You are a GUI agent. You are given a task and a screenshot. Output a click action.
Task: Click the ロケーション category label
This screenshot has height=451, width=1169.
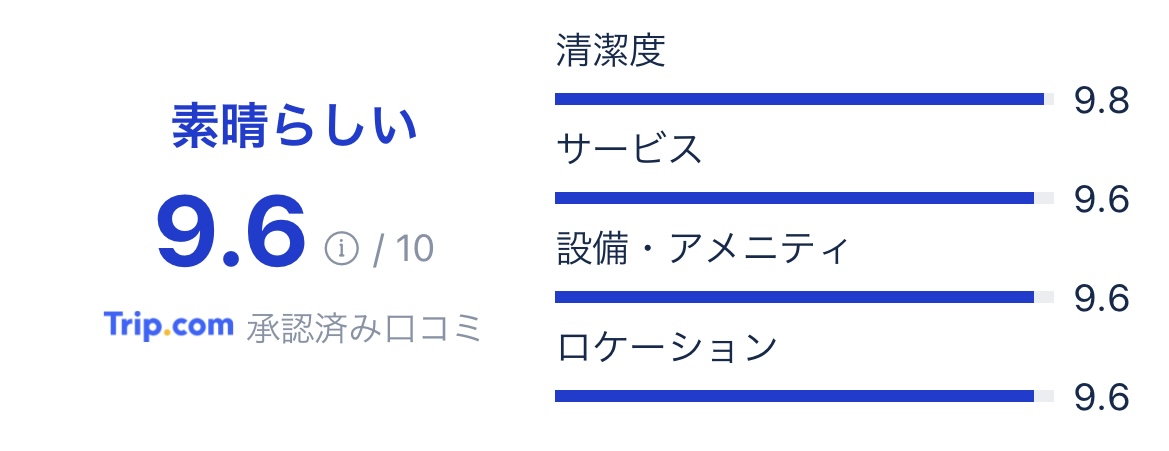pos(667,347)
